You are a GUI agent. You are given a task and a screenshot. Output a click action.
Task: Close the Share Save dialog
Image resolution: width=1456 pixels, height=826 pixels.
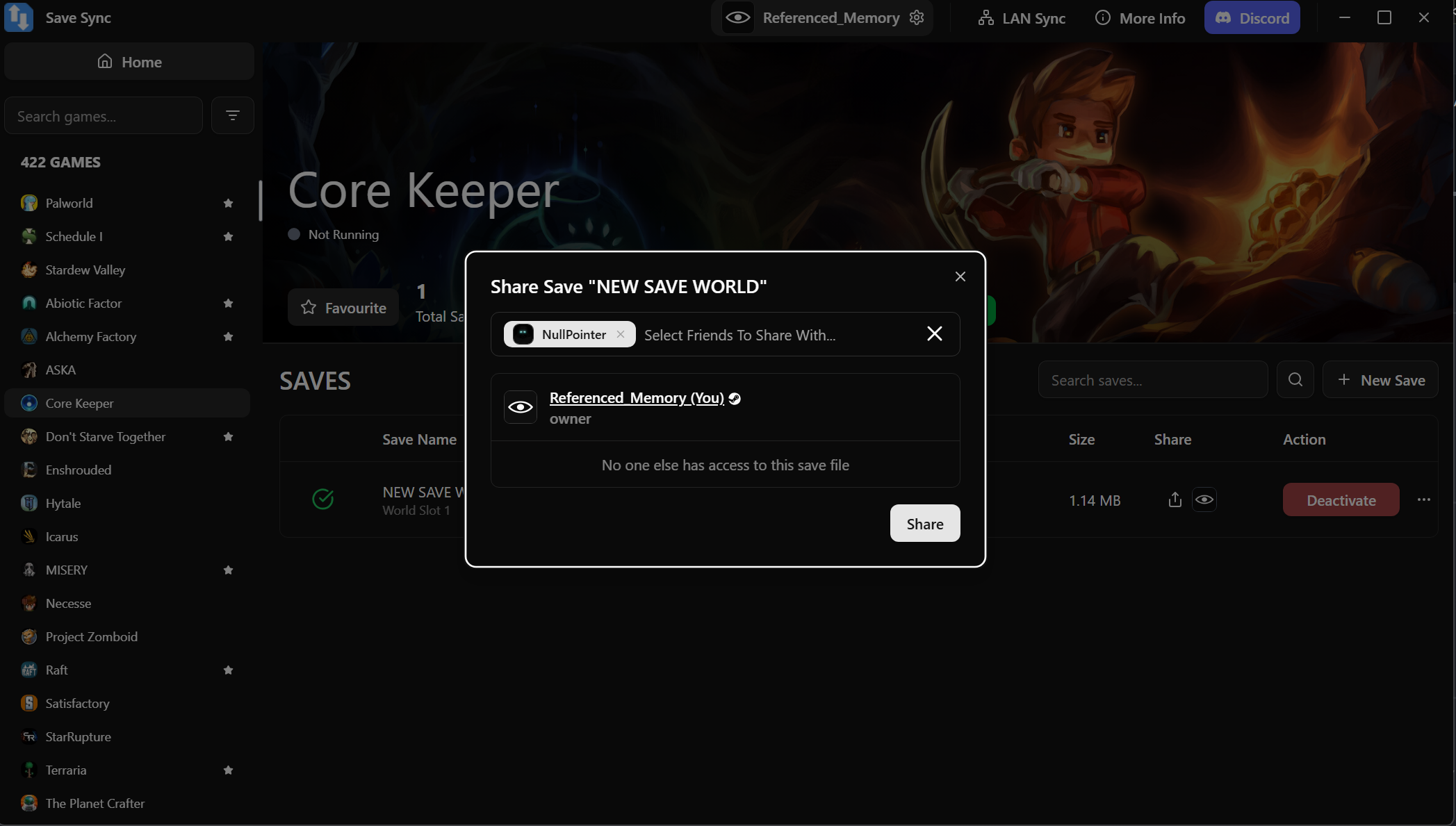pyautogui.click(x=960, y=276)
